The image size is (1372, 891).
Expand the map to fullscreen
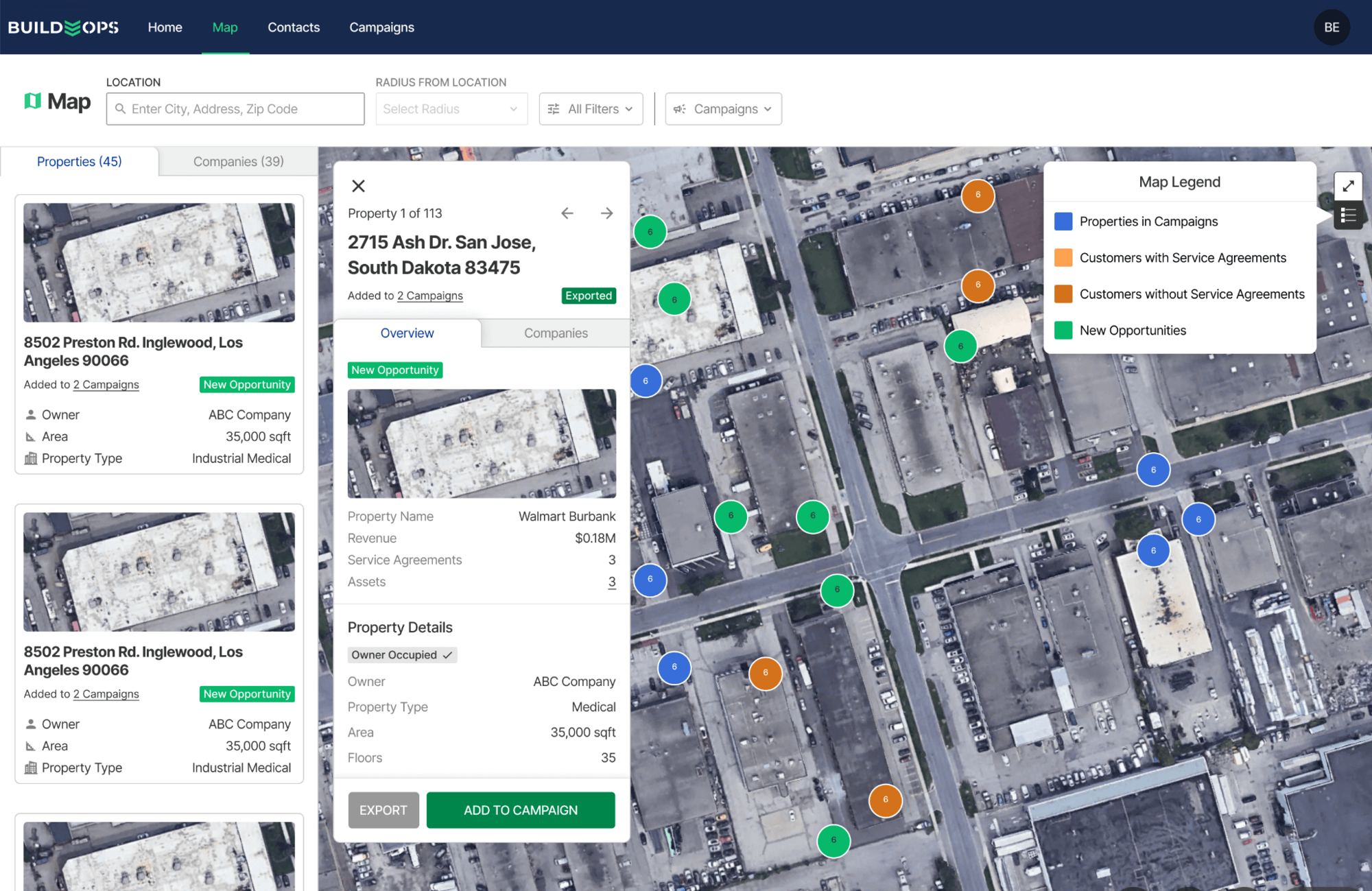point(1348,186)
